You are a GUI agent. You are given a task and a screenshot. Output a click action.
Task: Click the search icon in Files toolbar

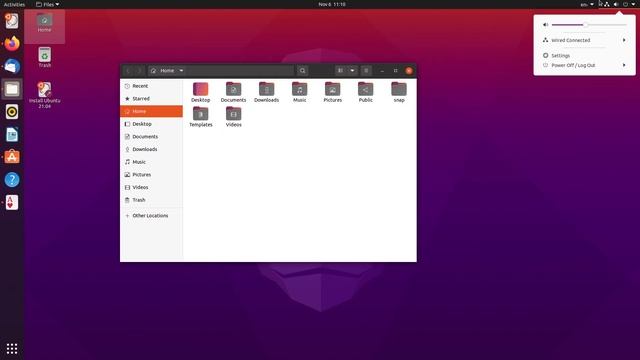pyautogui.click(x=302, y=71)
